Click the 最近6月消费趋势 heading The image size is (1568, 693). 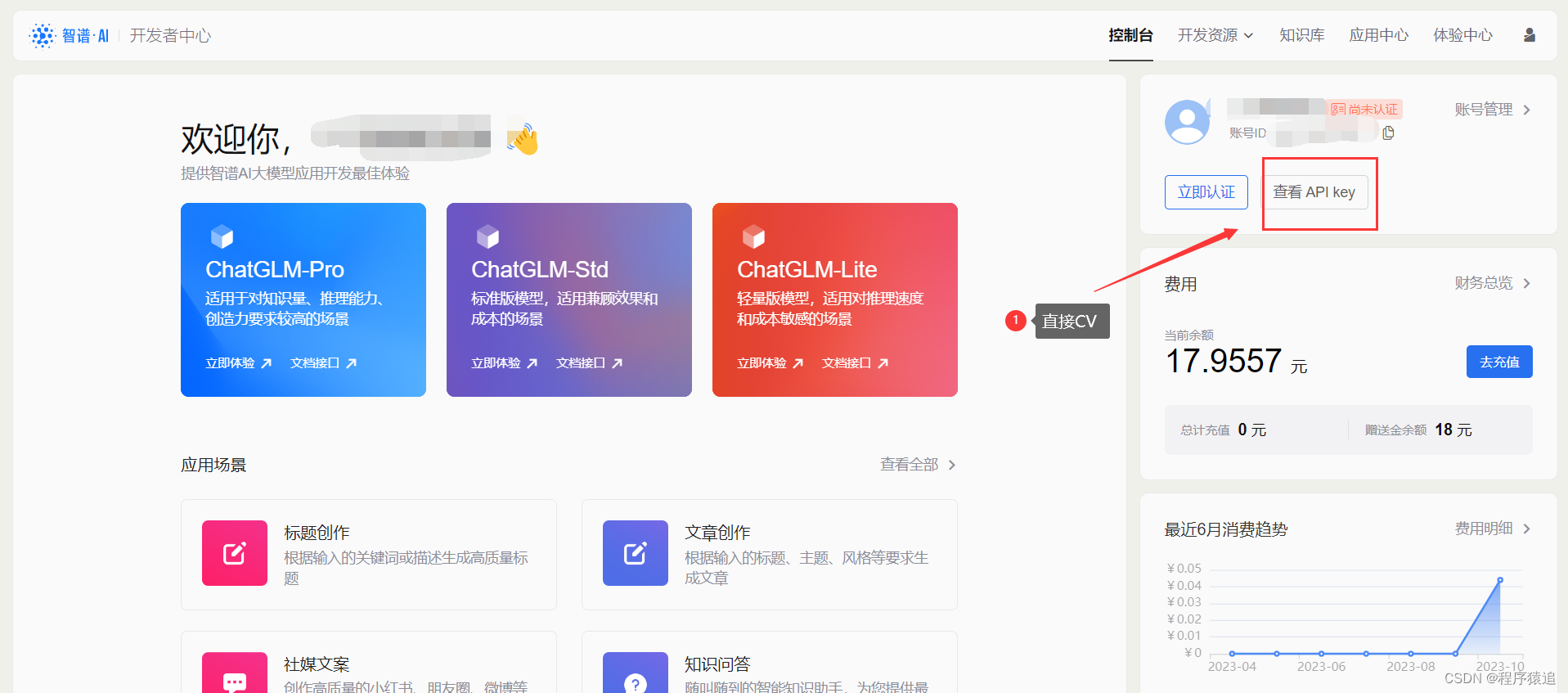[1226, 529]
